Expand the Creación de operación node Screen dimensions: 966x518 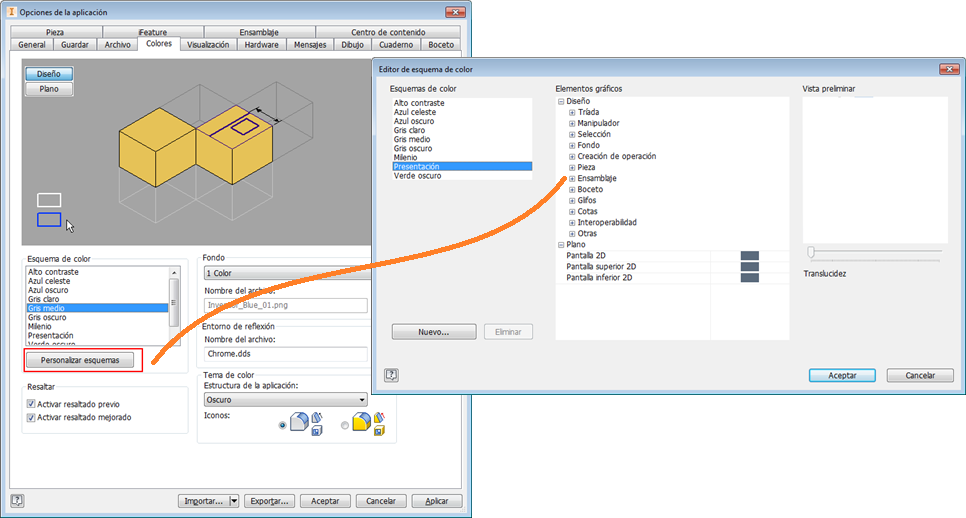[572, 156]
